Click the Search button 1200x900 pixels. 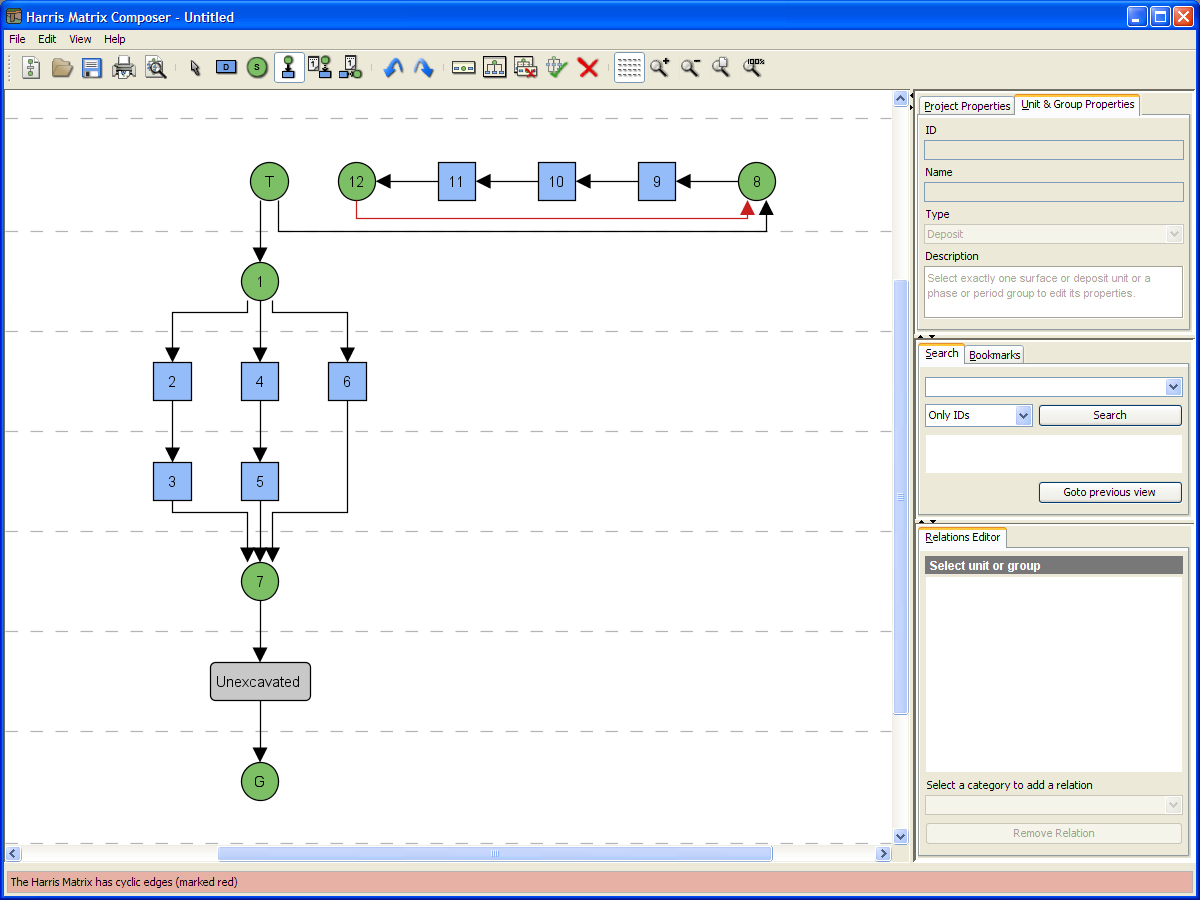tap(1110, 415)
